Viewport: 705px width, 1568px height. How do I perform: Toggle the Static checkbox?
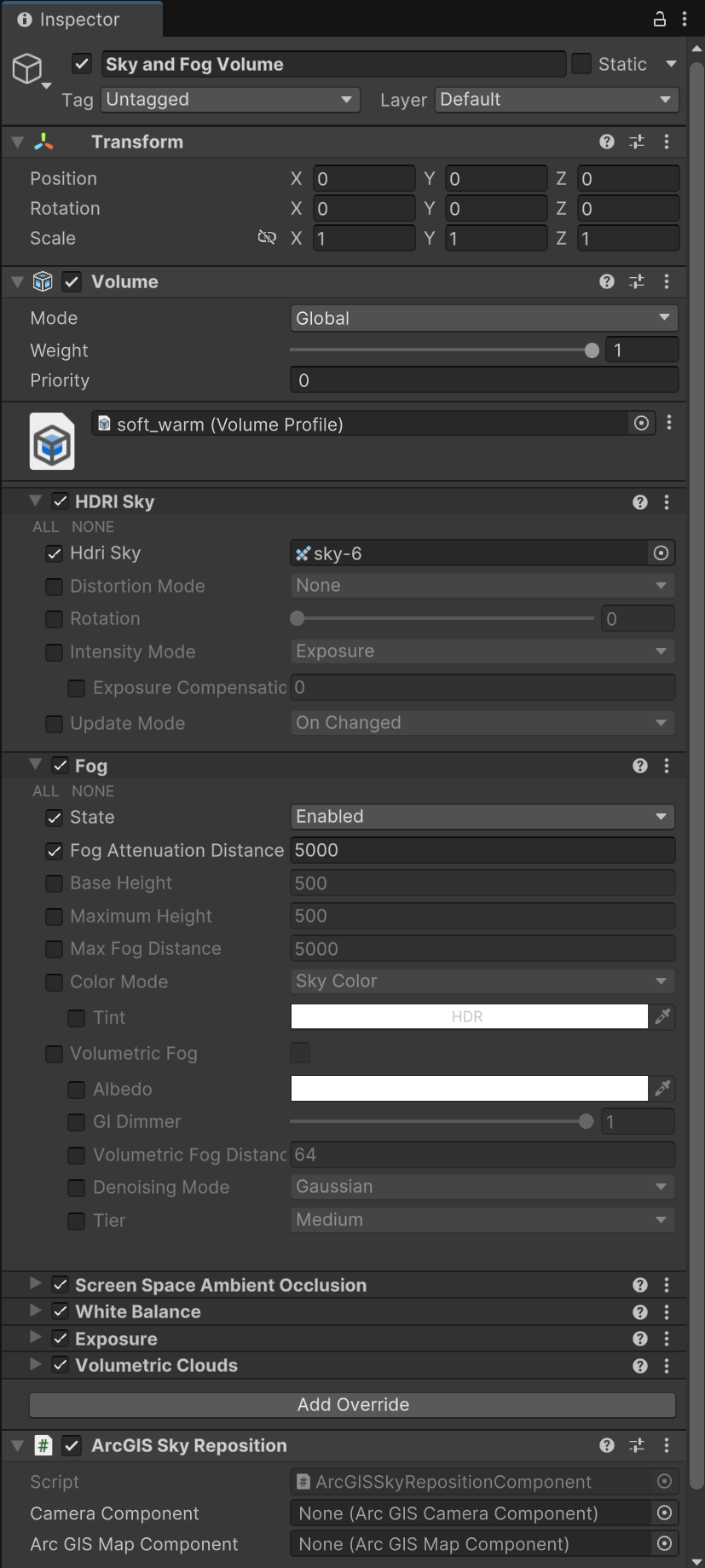pos(581,64)
